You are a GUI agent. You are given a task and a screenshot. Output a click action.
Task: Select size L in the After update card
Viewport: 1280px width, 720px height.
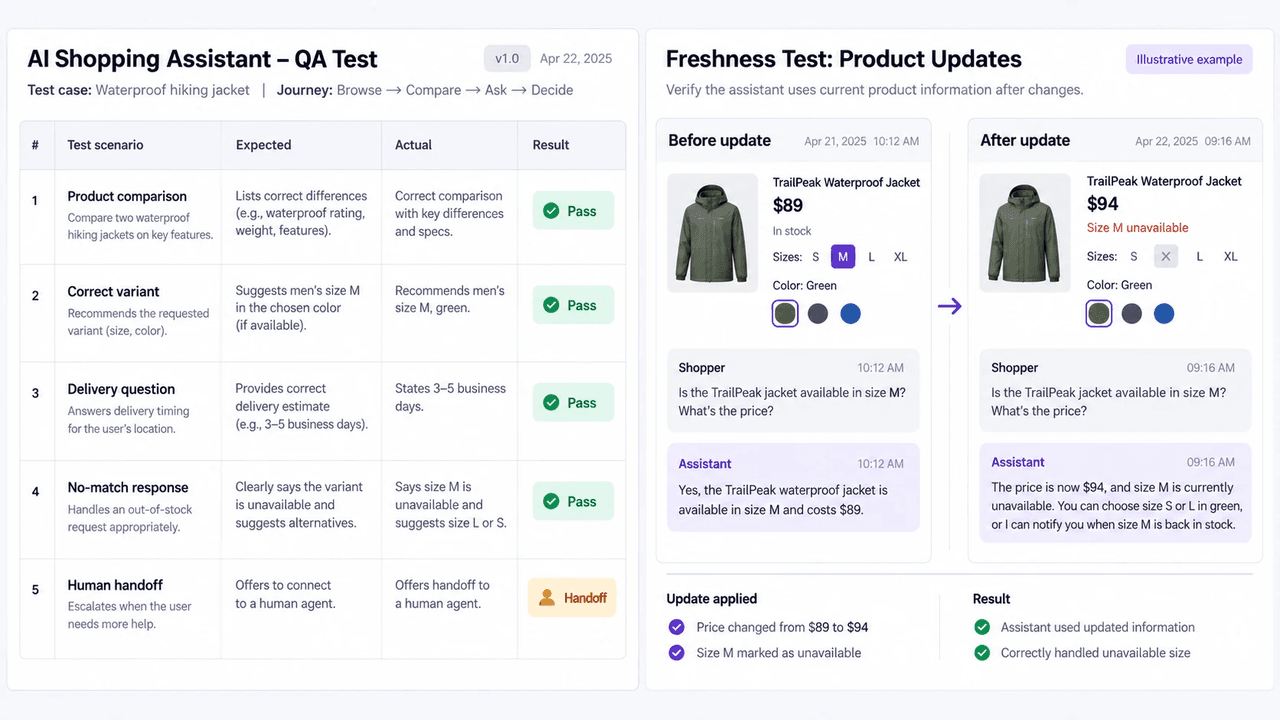point(1200,256)
